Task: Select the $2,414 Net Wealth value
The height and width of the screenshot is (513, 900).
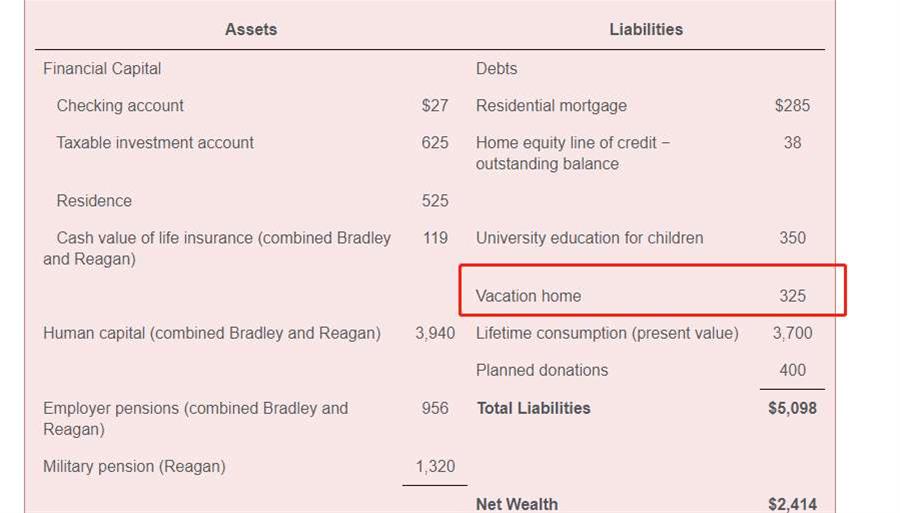Action: (x=792, y=504)
